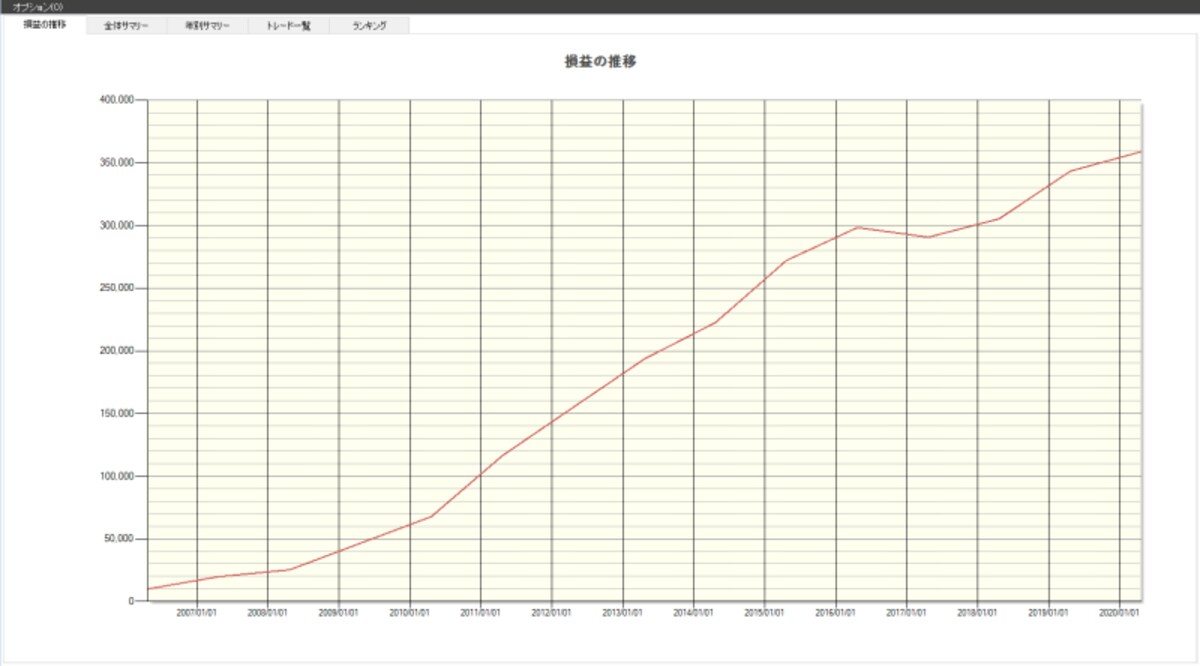
Task: Click the 2018/01/01 x-axis label
Action: pos(978,612)
